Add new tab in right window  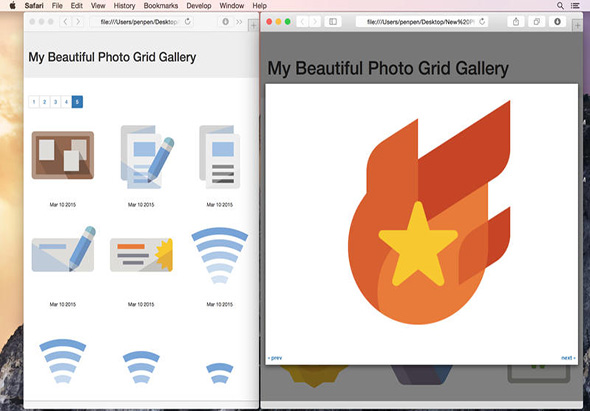pyautogui.click(x=577, y=26)
